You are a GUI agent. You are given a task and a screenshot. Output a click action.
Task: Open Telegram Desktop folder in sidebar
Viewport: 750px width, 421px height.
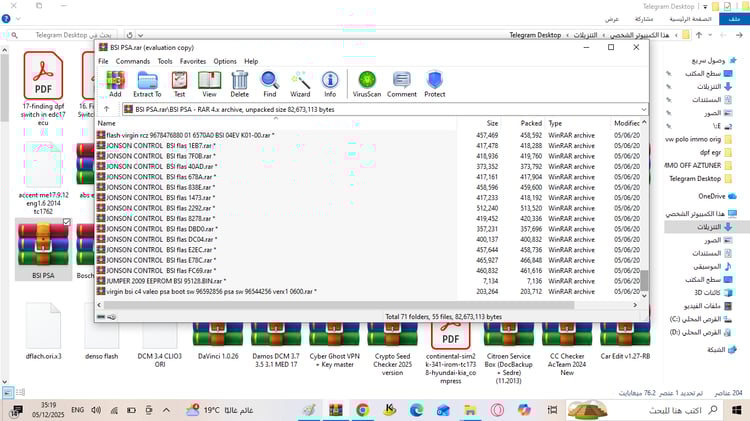tap(701, 178)
